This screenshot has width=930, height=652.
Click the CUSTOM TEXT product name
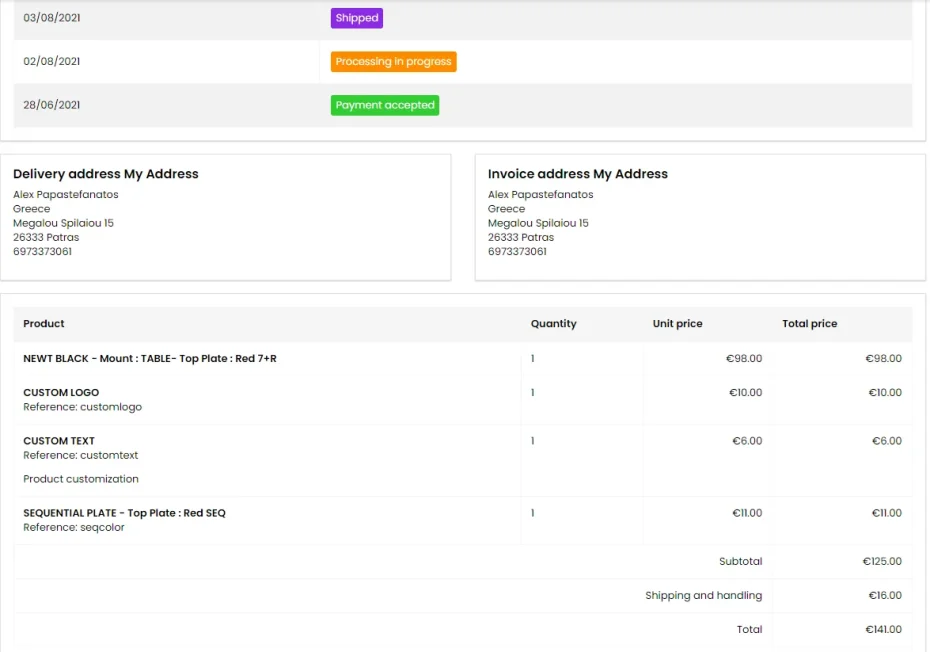point(59,441)
